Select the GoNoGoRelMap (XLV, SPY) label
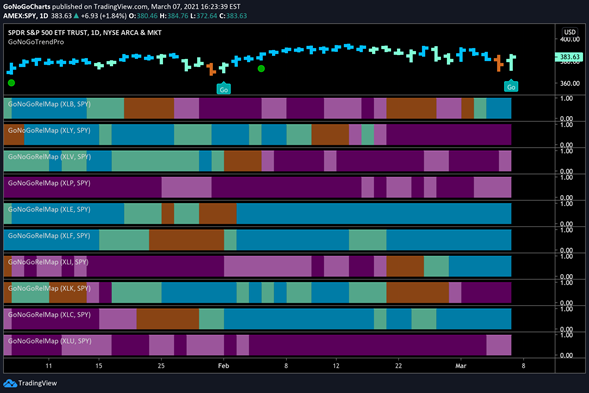Viewport: 589px width, 393px height. [x=49, y=157]
